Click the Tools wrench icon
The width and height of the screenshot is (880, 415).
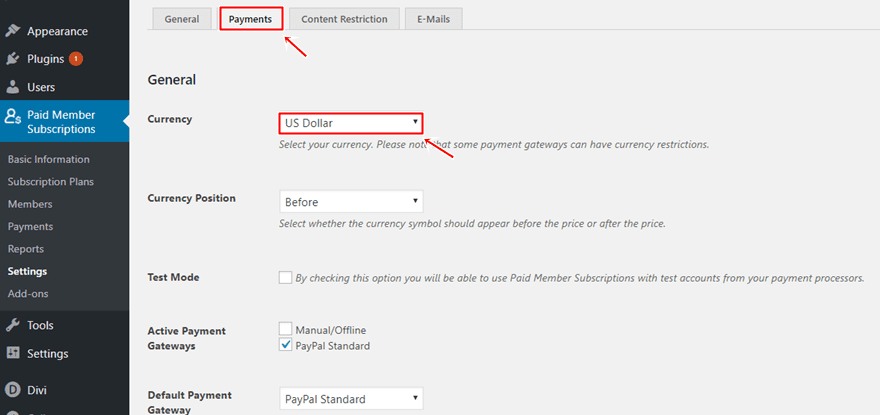13,325
